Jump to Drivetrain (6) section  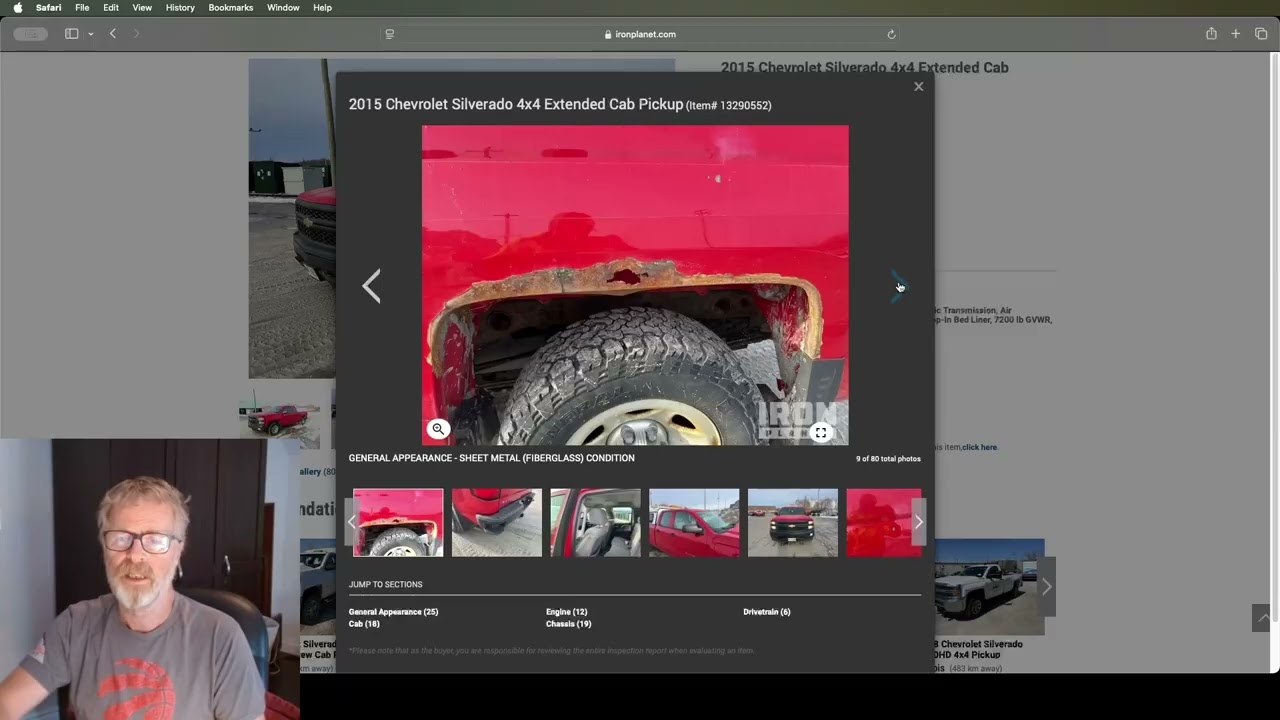pos(767,612)
